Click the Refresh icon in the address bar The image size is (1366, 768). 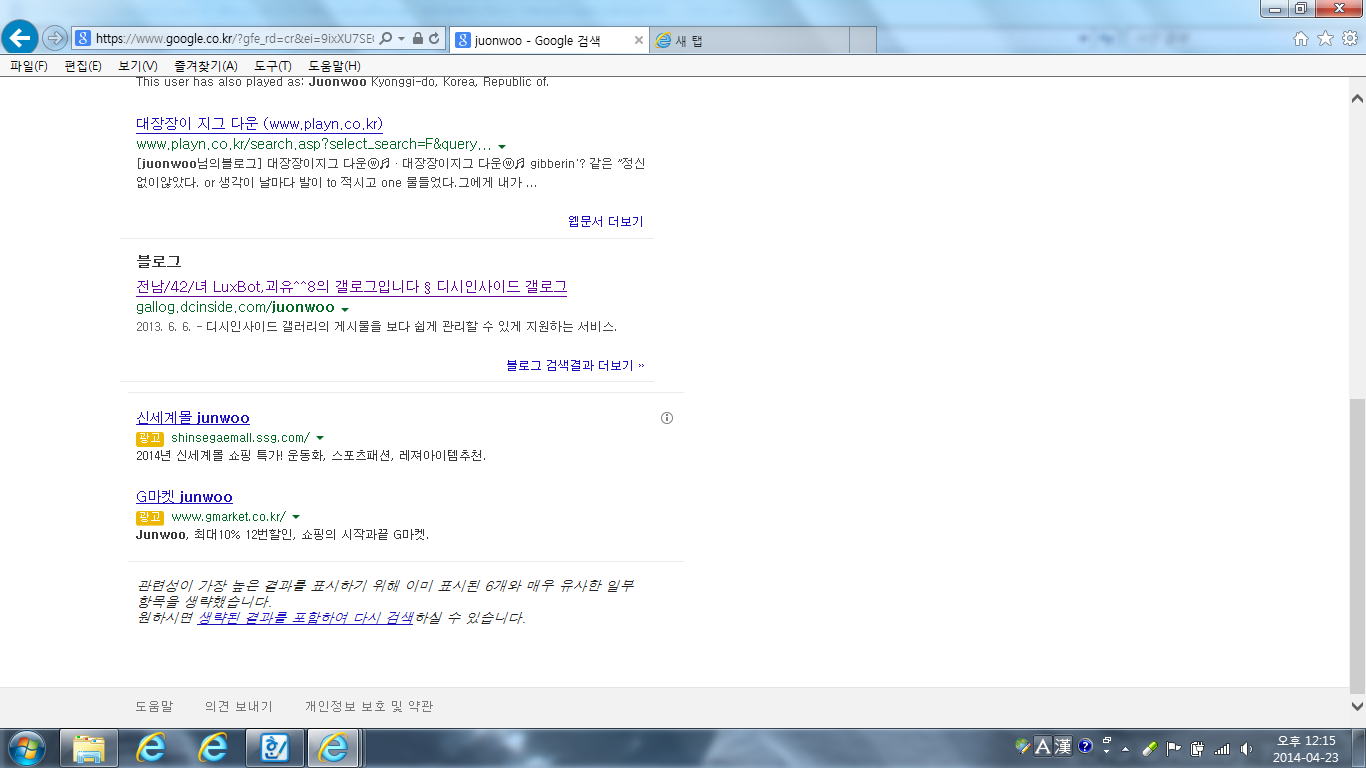click(434, 39)
